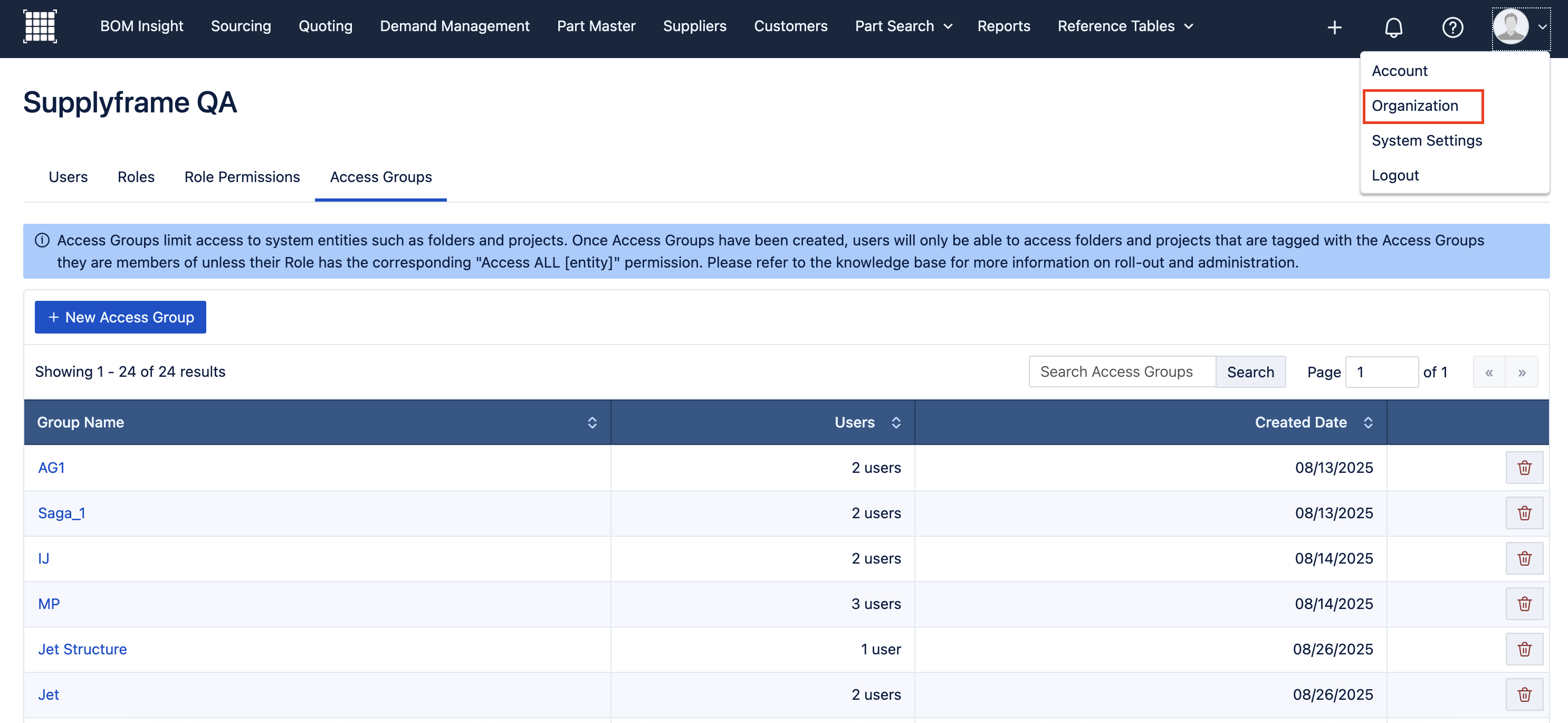Open Customers in navbar
Image resolution: width=1568 pixels, height=723 pixels.
pyautogui.click(x=790, y=26)
